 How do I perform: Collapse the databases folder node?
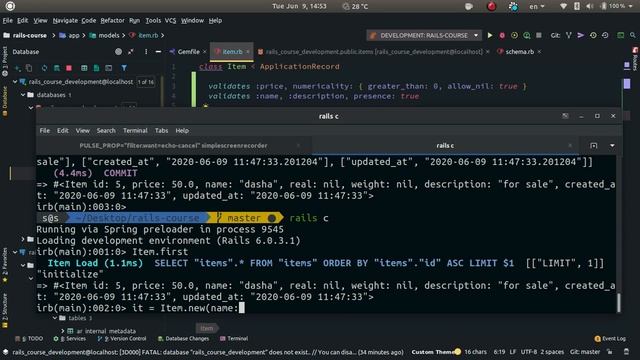[23, 95]
